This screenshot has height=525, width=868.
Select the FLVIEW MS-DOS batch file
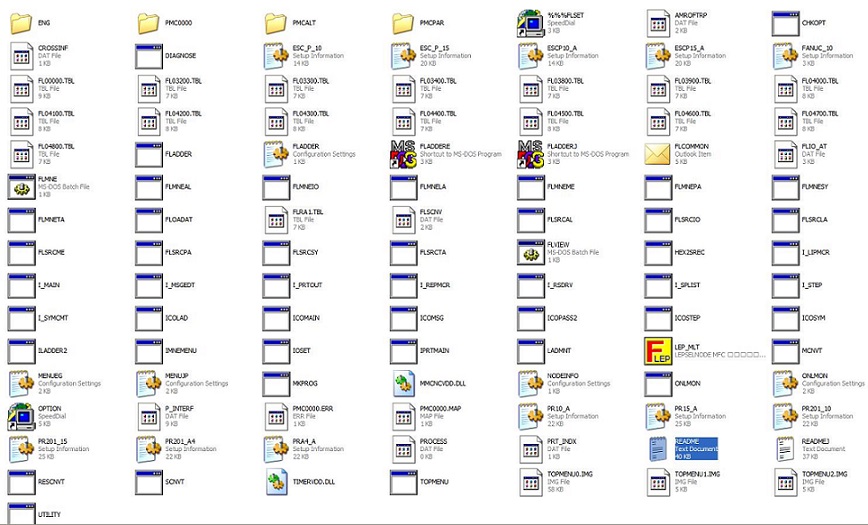(531, 252)
